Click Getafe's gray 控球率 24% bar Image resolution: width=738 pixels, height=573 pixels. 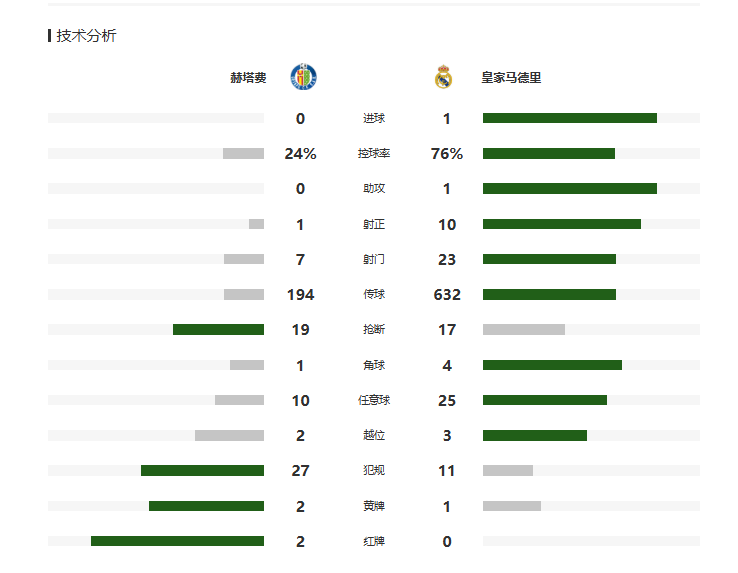(243, 154)
